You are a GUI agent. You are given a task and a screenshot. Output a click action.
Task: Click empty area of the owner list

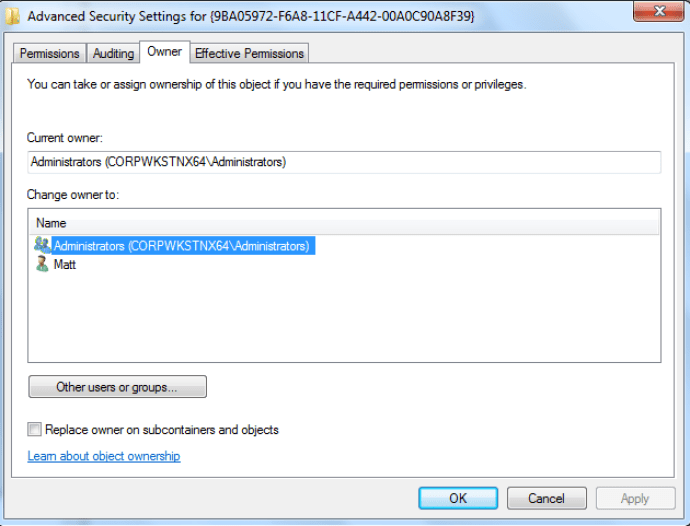point(344,320)
